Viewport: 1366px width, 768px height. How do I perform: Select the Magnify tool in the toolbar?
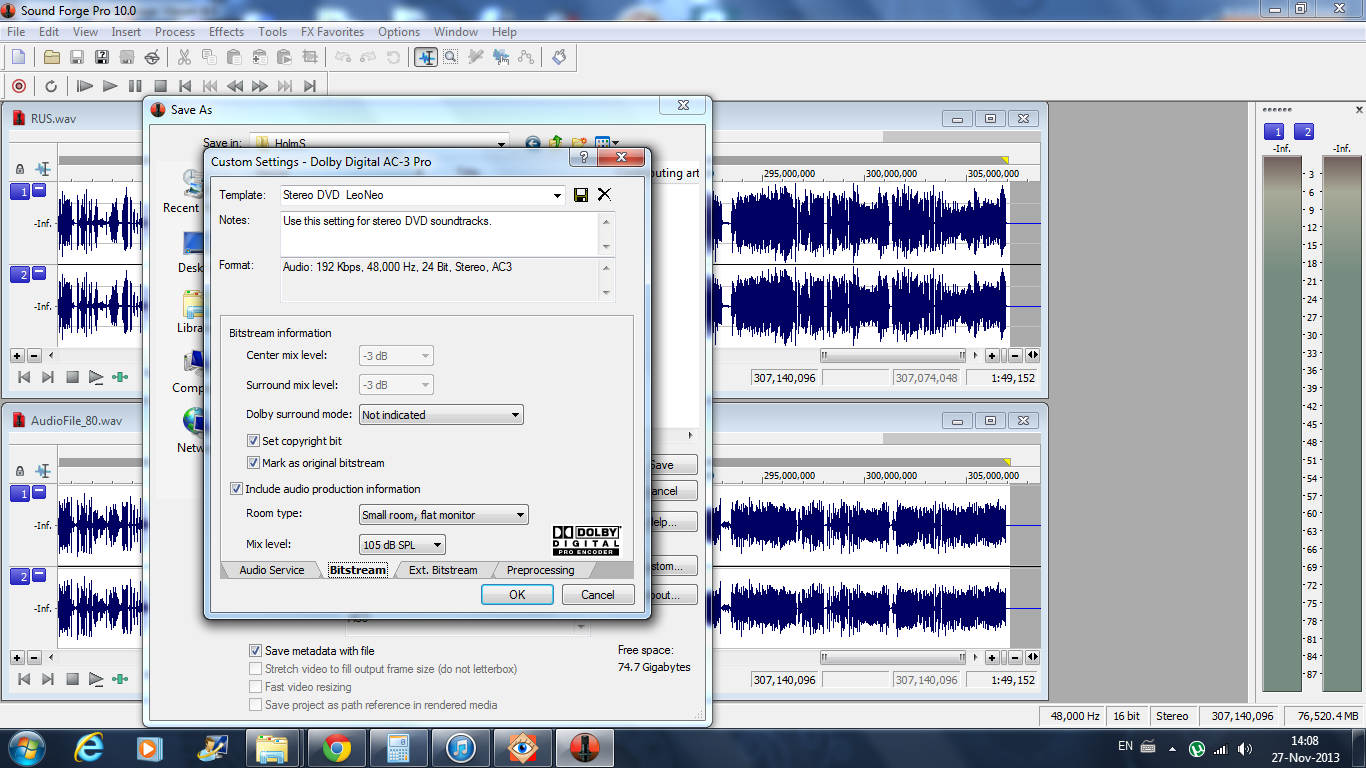tap(451, 58)
